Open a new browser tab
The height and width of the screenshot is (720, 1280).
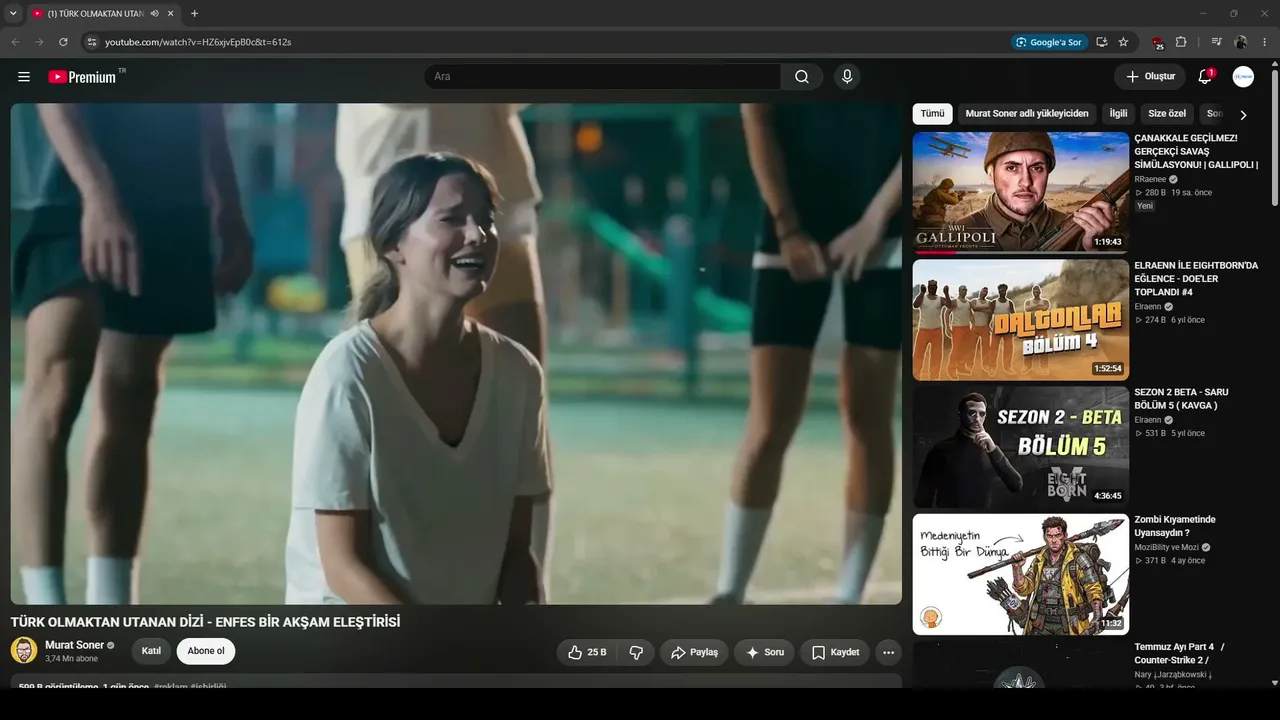point(194,14)
